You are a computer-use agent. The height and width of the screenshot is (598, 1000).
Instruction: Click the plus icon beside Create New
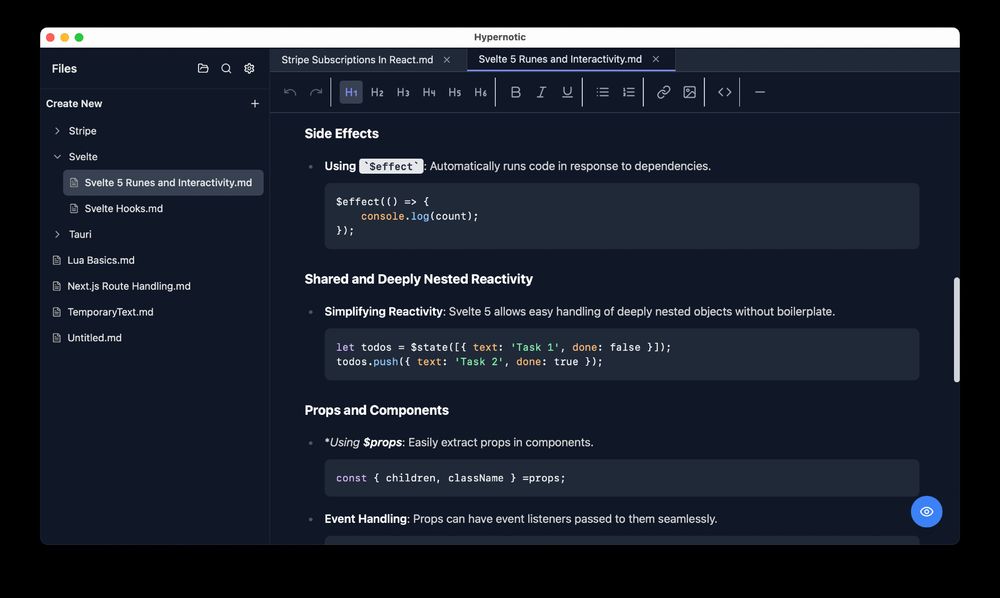(x=254, y=103)
